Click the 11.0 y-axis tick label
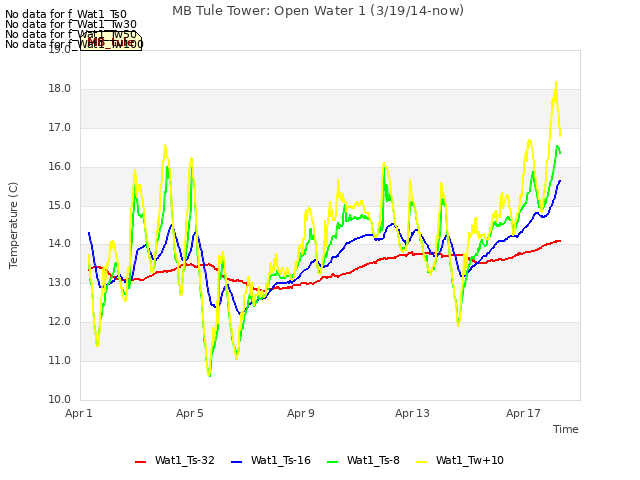Image resolution: width=640 pixels, height=480 pixels. pos(60,360)
